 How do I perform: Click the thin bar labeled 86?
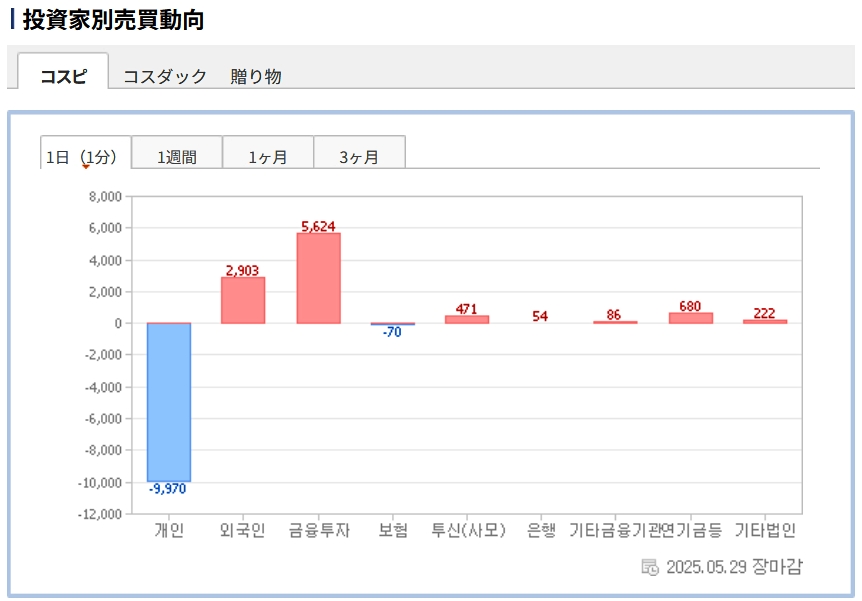614,322
